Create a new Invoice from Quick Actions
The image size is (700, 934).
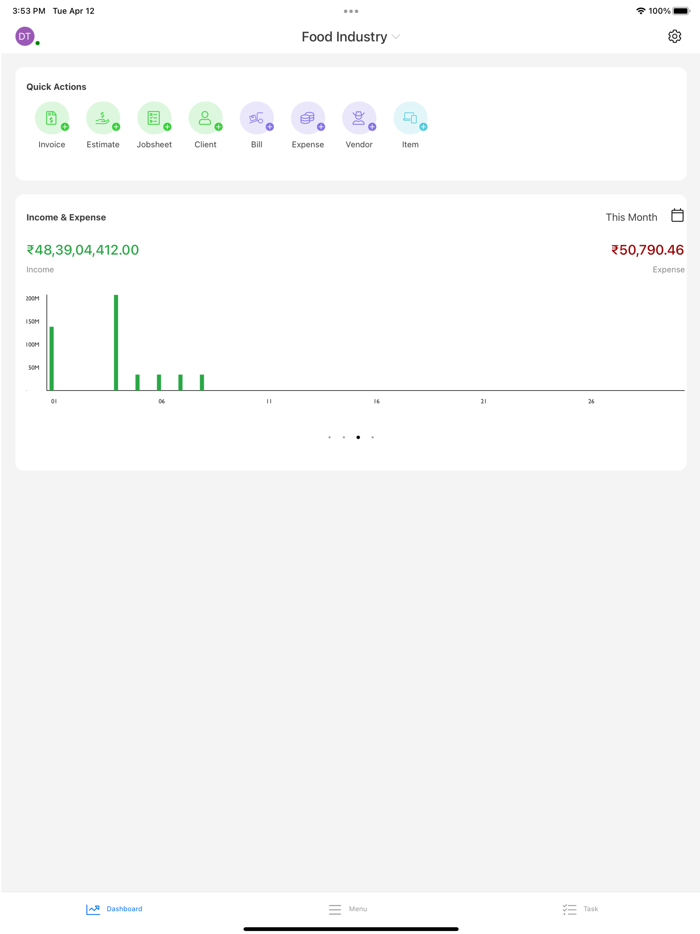(x=52, y=117)
